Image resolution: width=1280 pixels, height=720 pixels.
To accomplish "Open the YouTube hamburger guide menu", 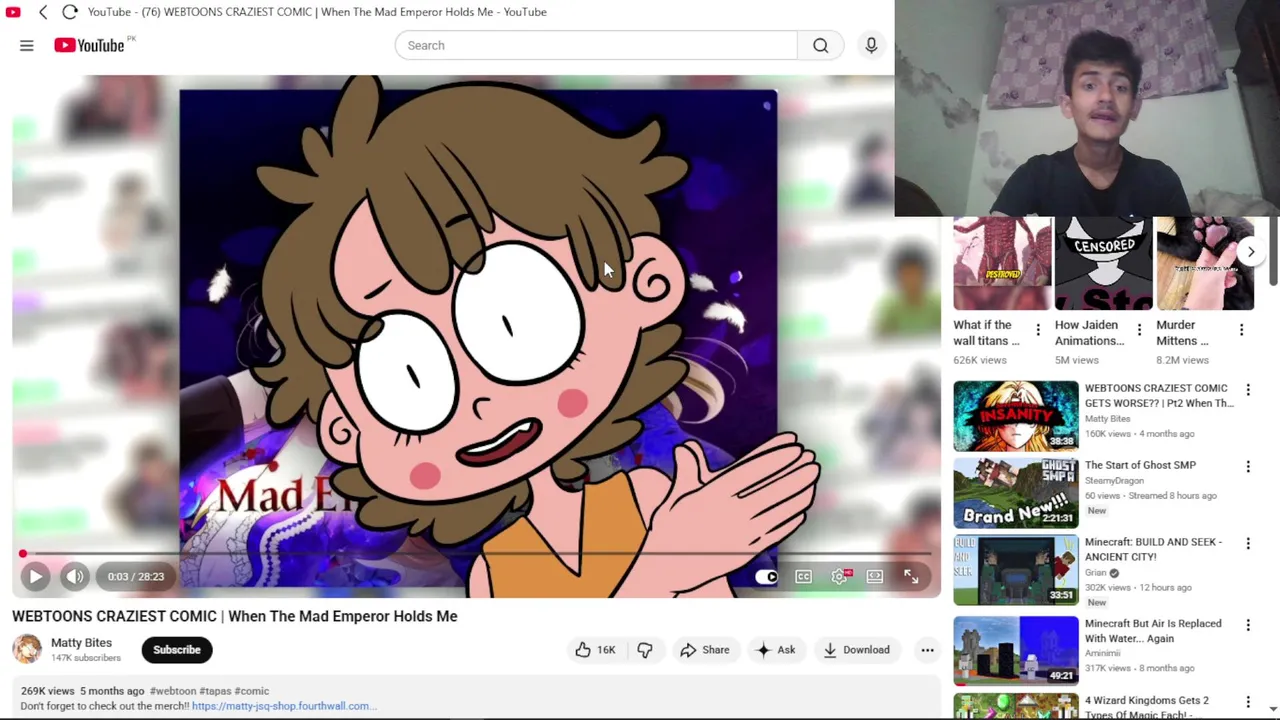I will (x=27, y=45).
